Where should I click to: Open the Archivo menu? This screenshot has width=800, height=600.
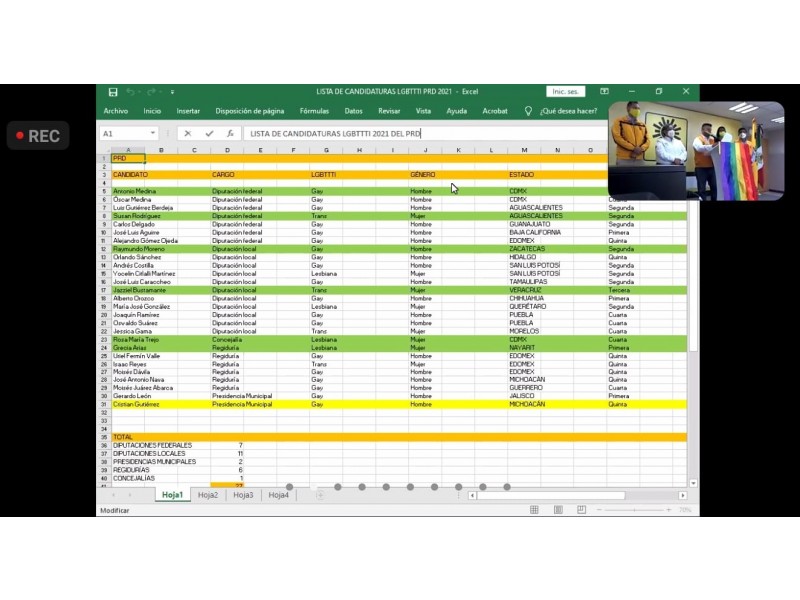pyautogui.click(x=116, y=111)
